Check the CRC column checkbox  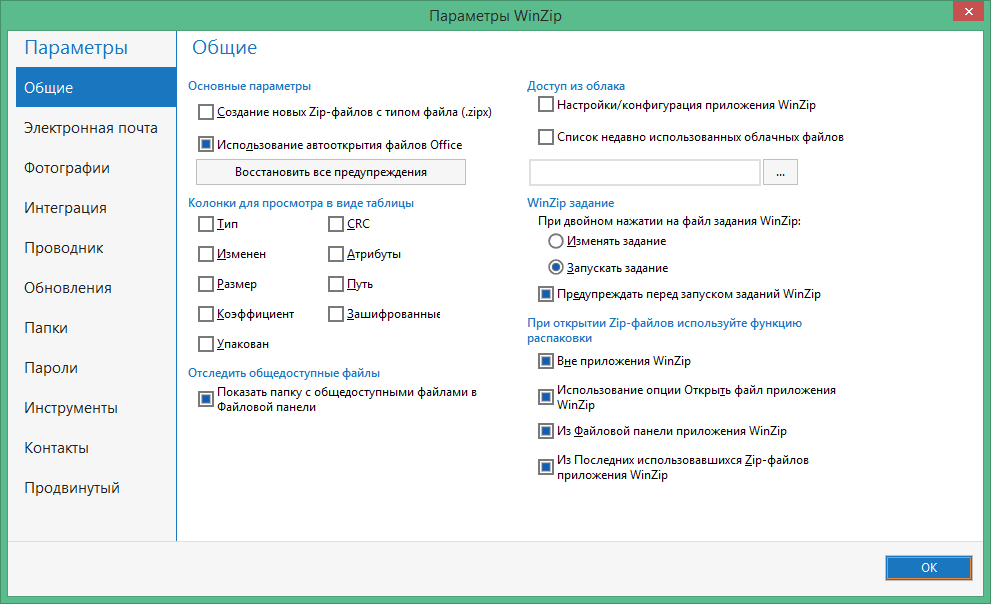pos(336,224)
